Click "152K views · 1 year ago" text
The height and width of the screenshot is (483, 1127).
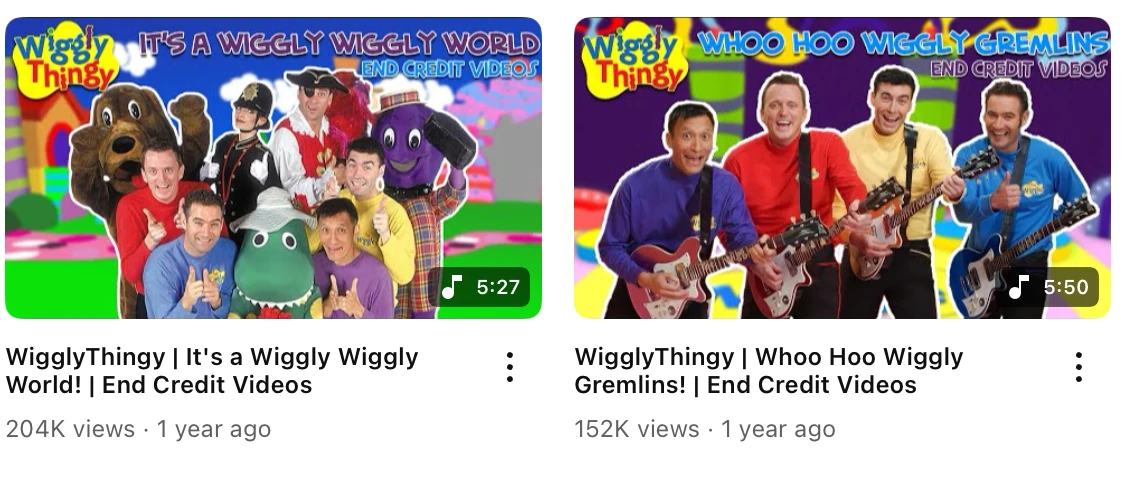[705, 429]
